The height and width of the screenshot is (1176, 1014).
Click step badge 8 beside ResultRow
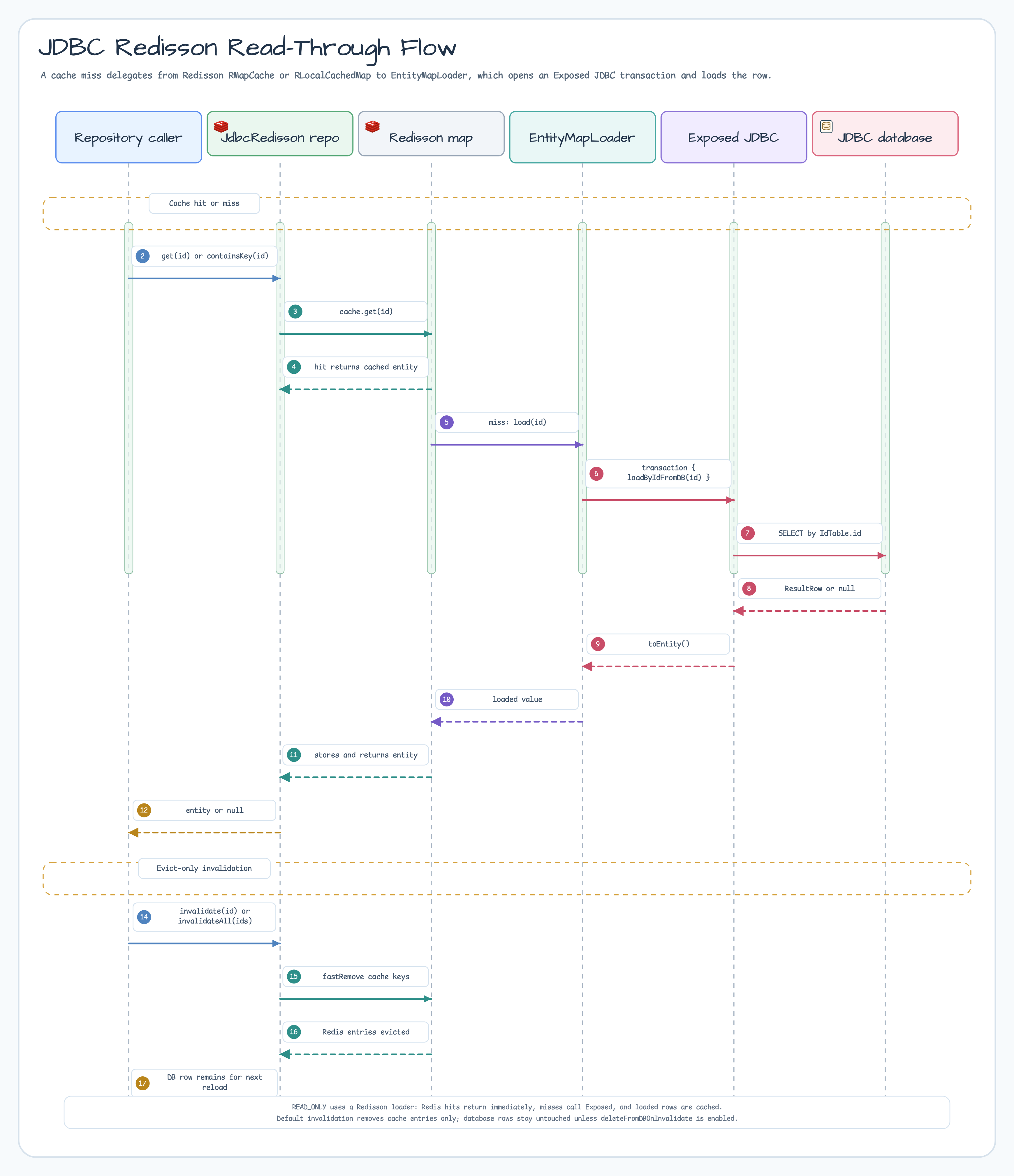[749, 588]
